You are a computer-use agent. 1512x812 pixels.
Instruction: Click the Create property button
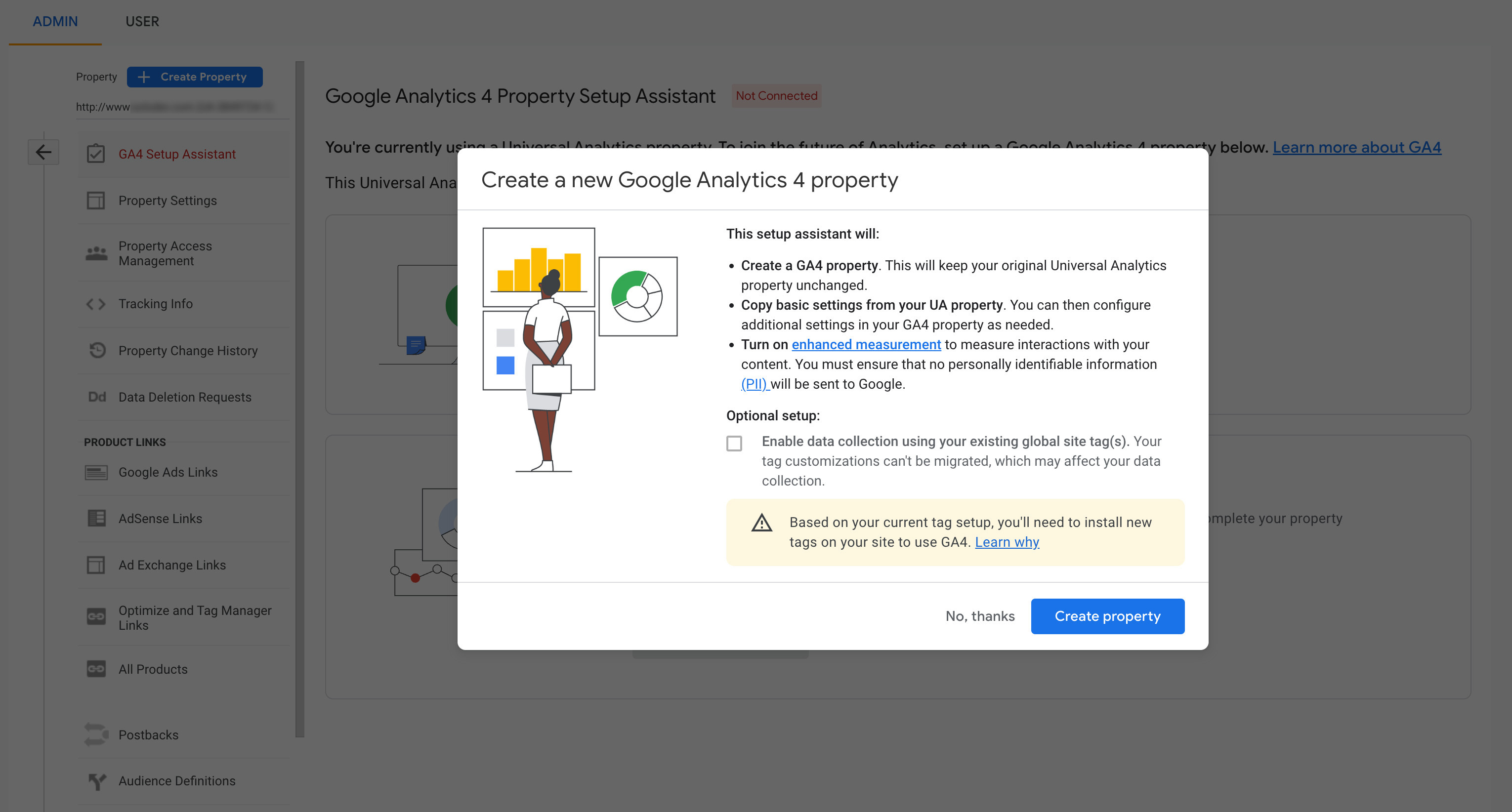click(x=1108, y=616)
